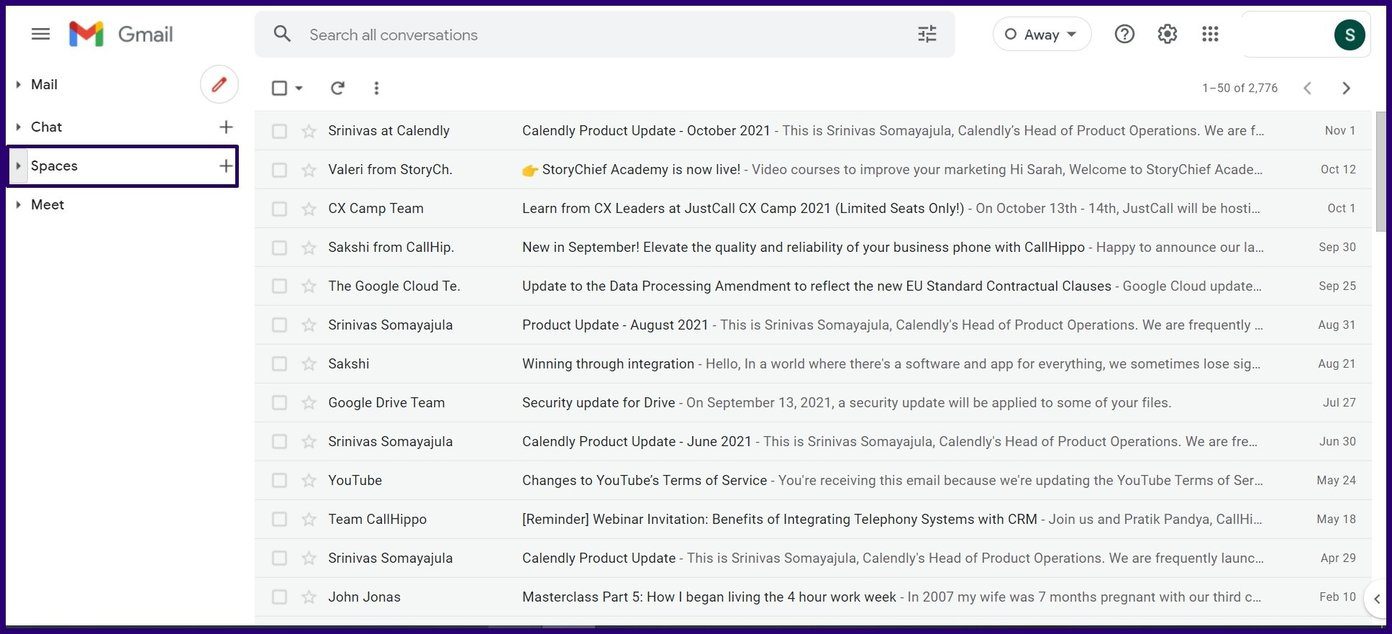Create a new space with plus icon

click(226, 166)
